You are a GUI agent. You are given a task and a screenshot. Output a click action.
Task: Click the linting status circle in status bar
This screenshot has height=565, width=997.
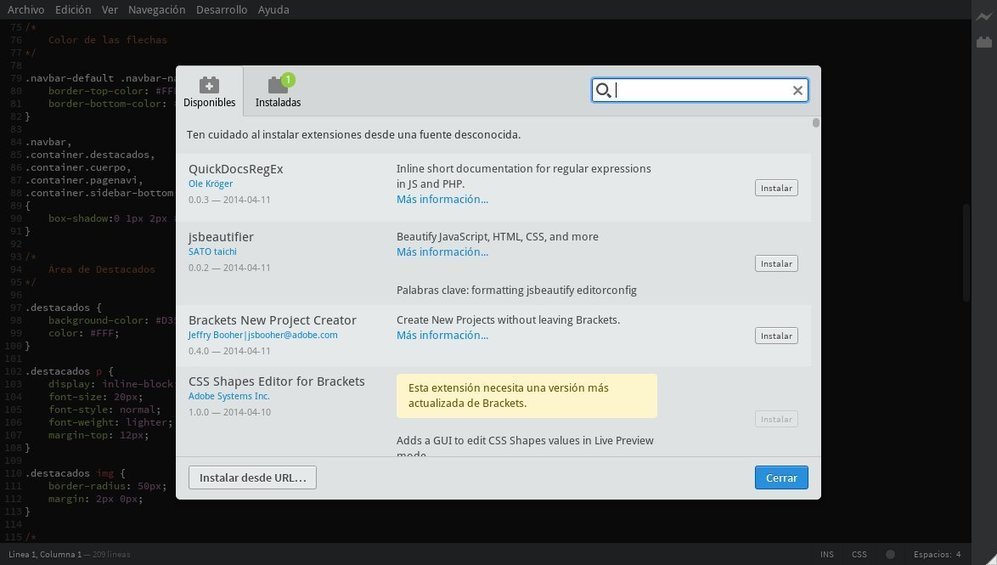pyautogui.click(x=889, y=554)
